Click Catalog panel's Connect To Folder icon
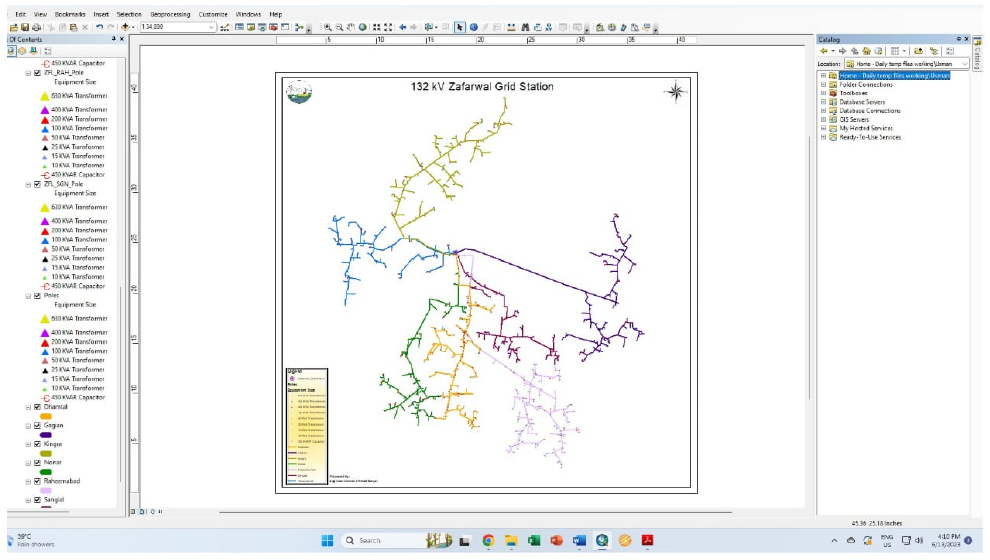990x560 pixels. pyautogui.click(x=918, y=50)
